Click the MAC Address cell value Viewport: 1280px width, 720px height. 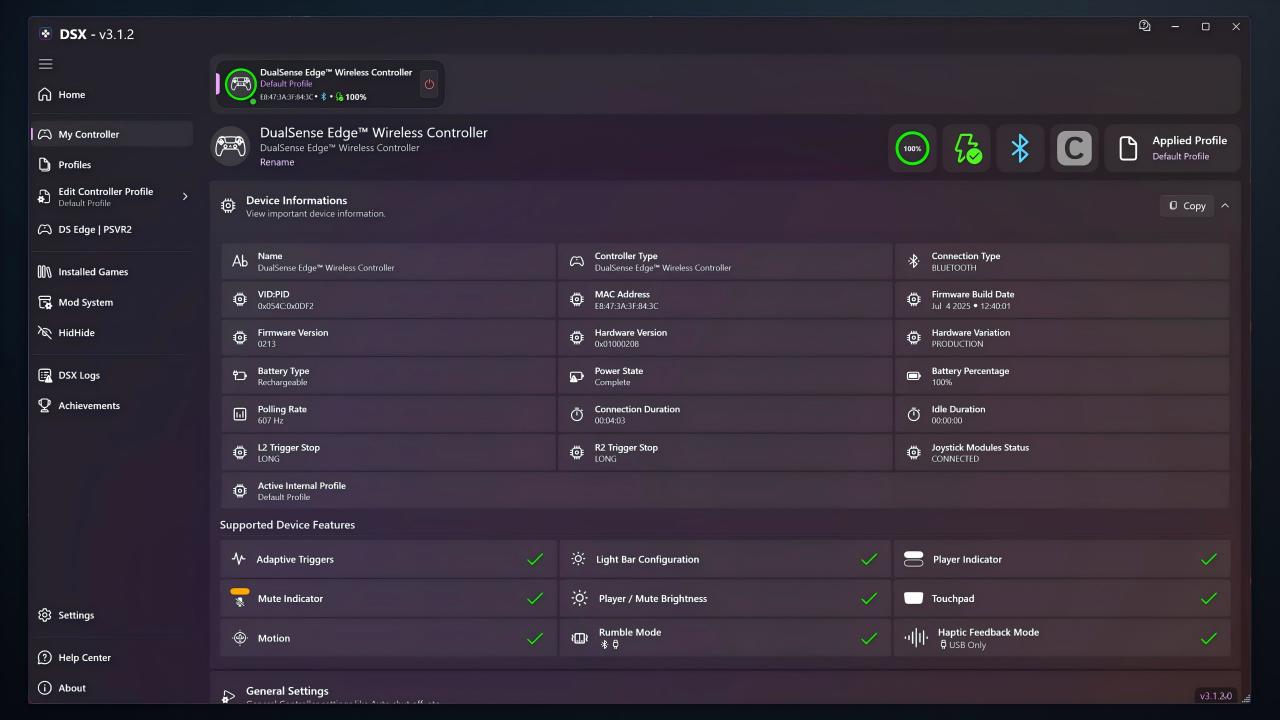click(x=627, y=306)
